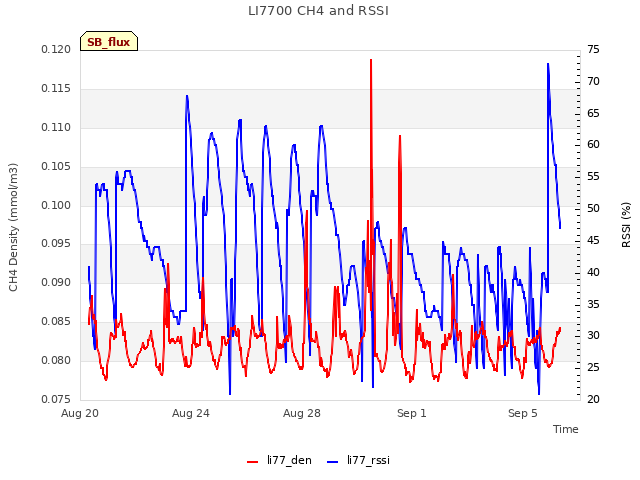Image resolution: width=640 pixels, height=480 pixels.
Task: Click the 0.105 left axis value
Action: pos(56,167)
